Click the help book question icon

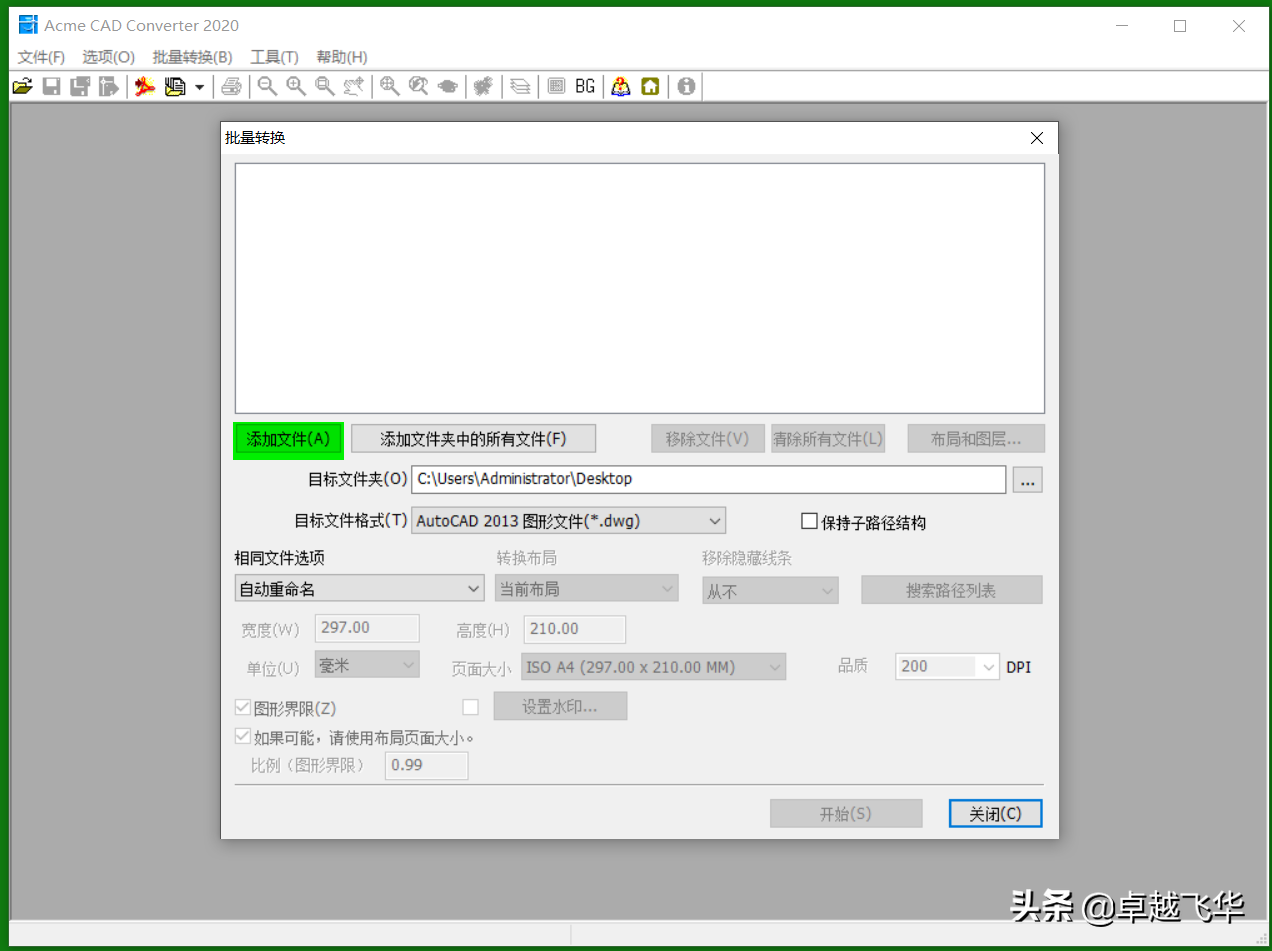tap(621, 87)
